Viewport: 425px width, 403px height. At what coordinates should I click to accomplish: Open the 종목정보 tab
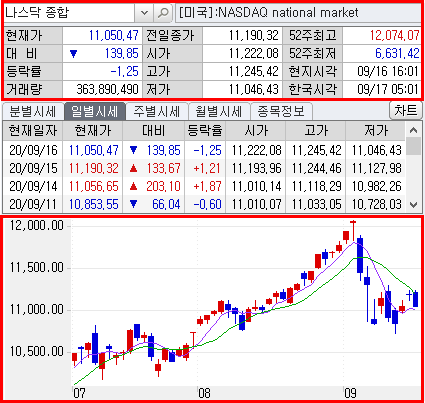281,111
